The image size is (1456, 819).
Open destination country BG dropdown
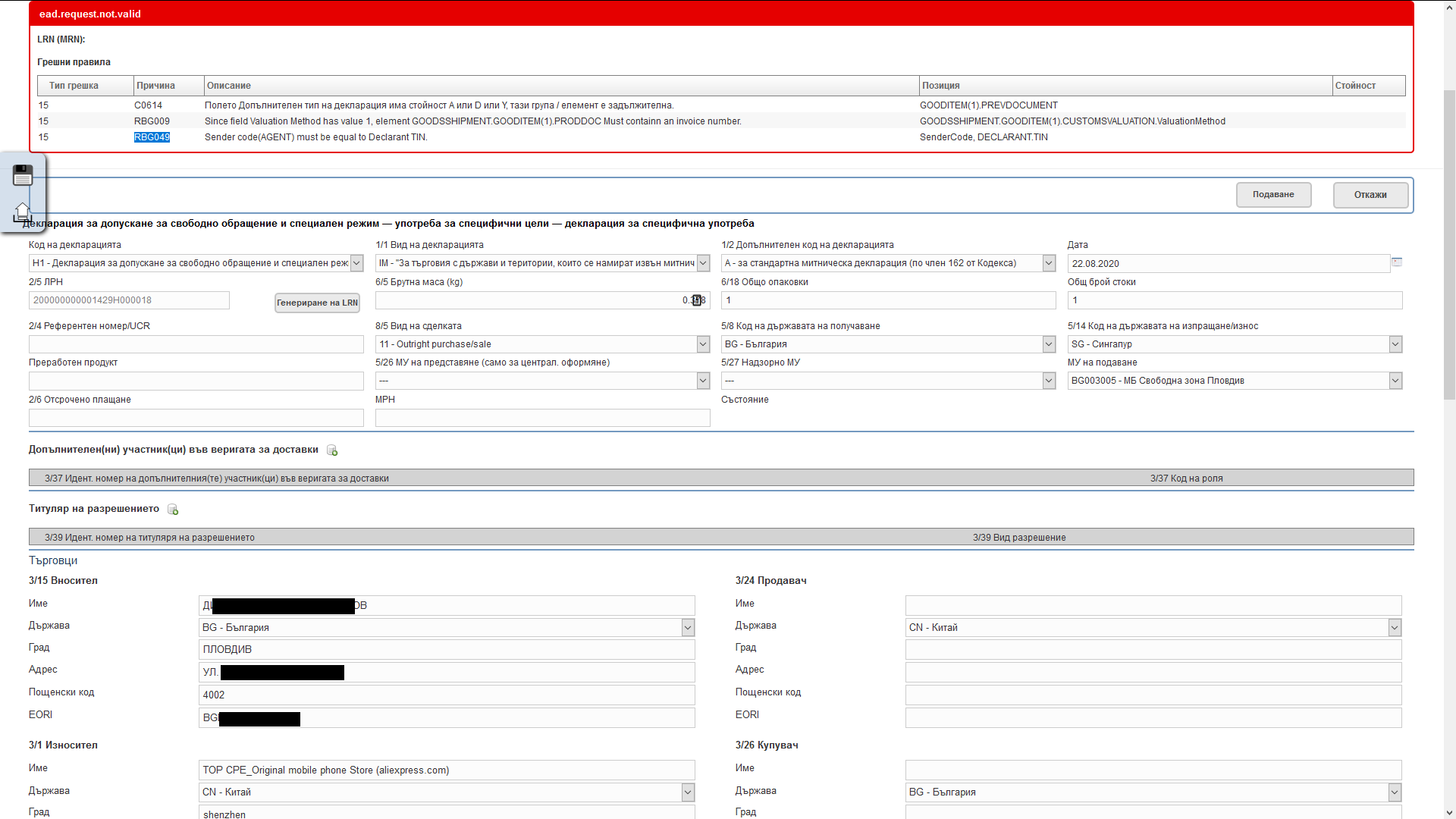point(1049,344)
